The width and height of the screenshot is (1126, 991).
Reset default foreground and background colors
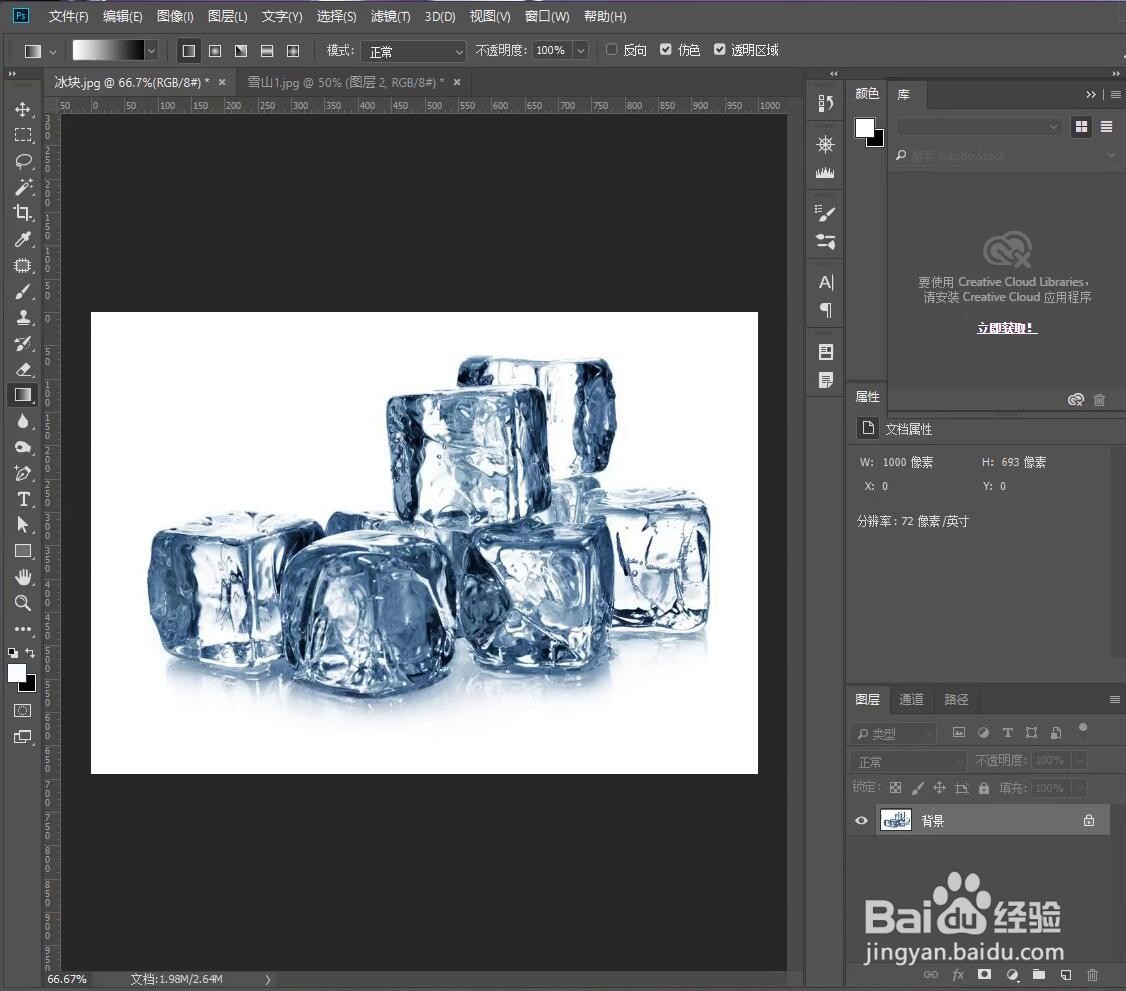coord(13,653)
